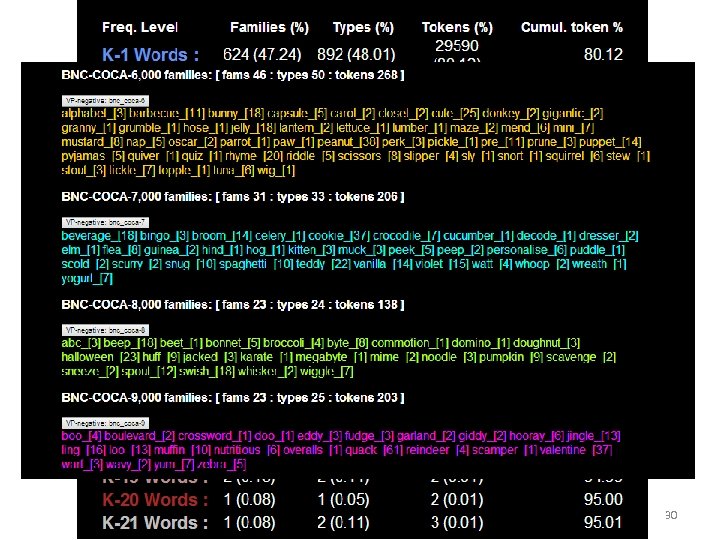Click the VP-negative bnc_coca-9 button
Screen dimensions: 720x540
(x=105, y=423)
